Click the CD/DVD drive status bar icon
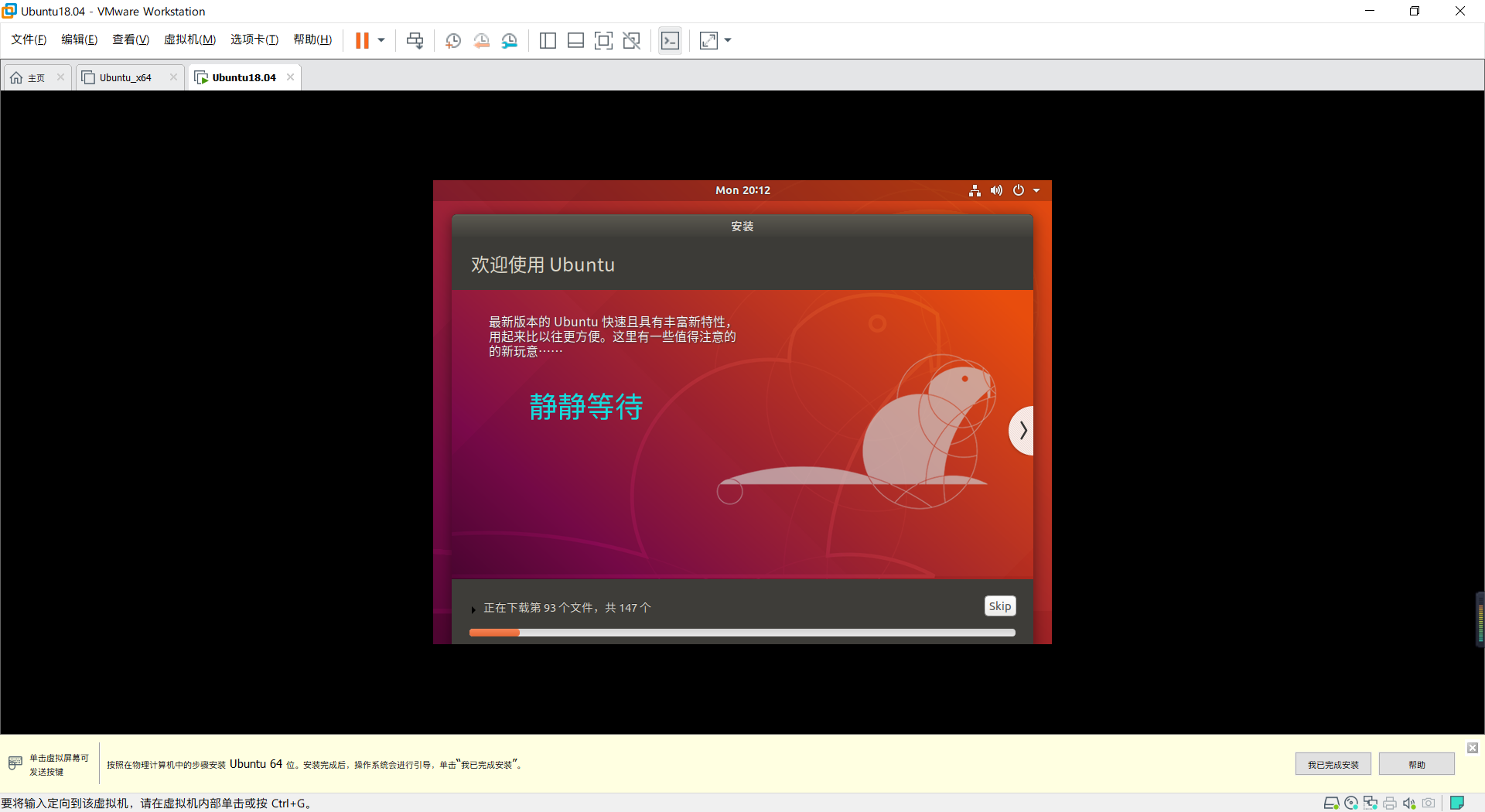Viewport: 1485px width, 812px height. click(x=1351, y=803)
